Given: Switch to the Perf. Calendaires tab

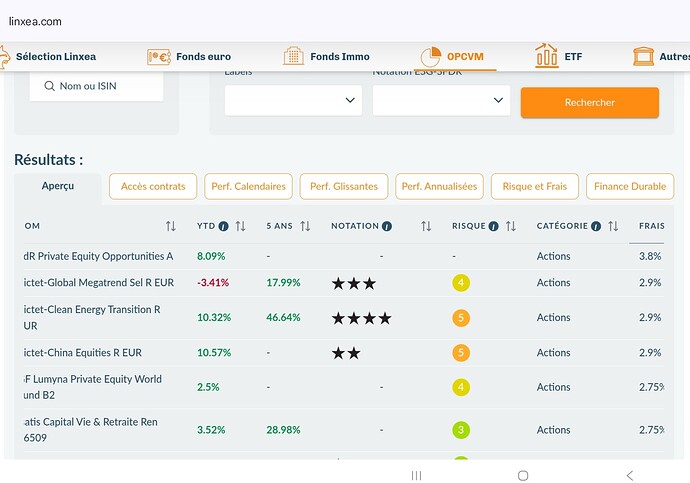Looking at the screenshot, I should [248, 186].
